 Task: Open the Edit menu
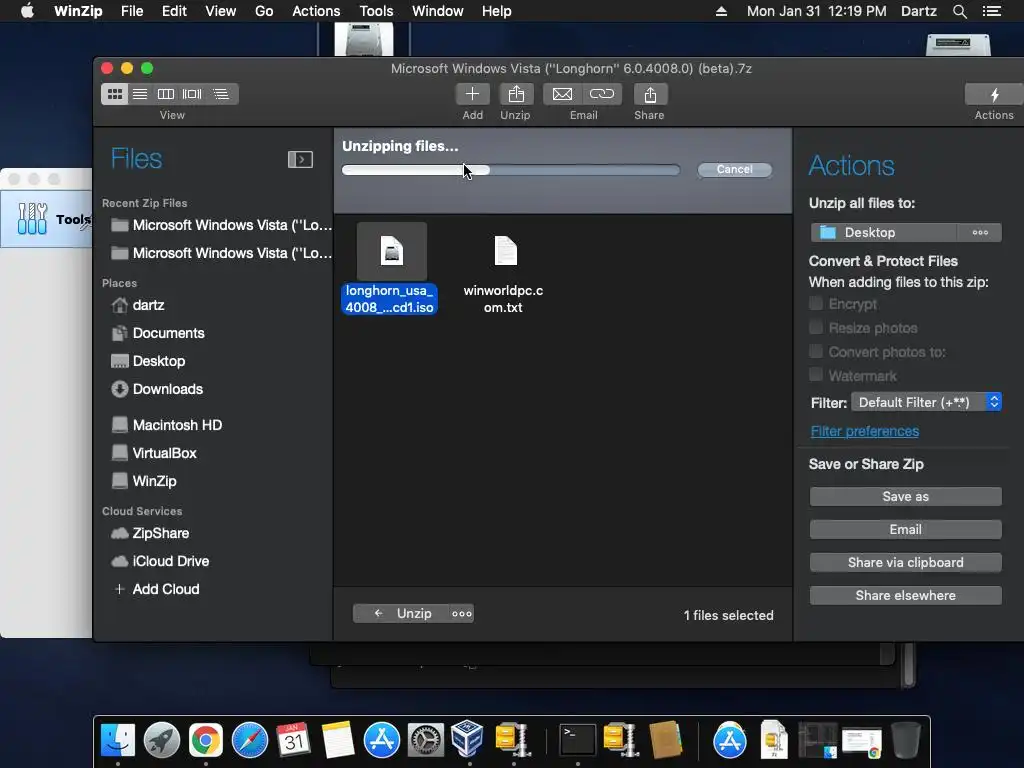174,11
